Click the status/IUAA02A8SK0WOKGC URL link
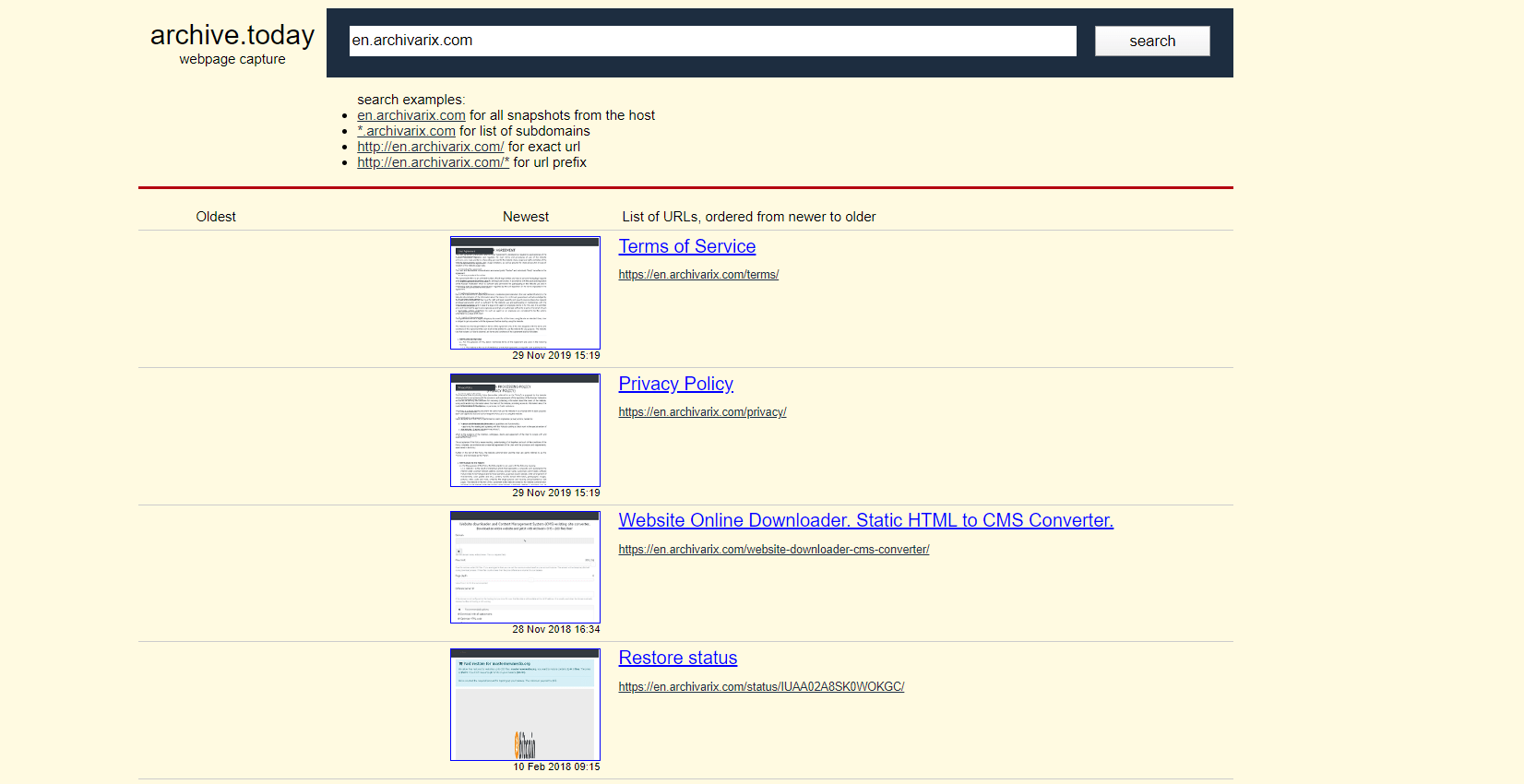1524x784 pixels. pos(761,687)
